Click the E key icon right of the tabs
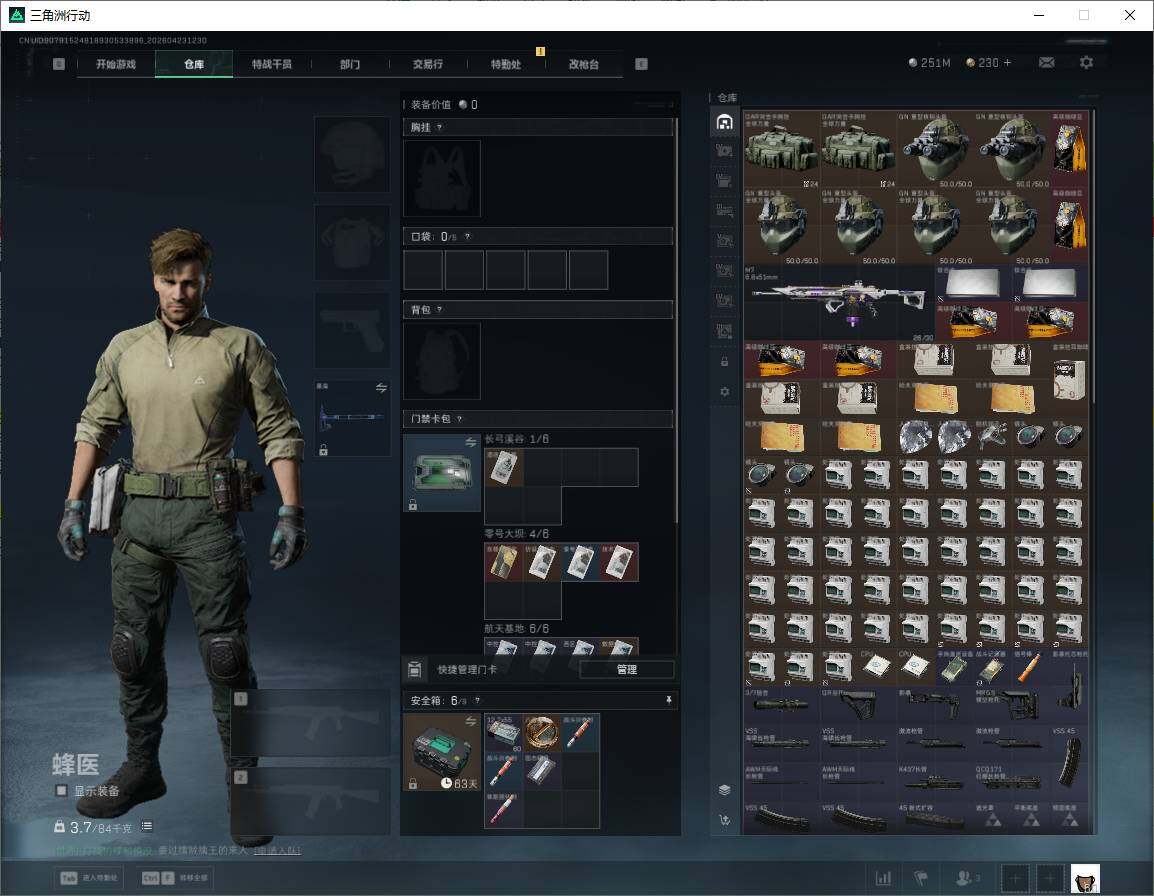The height and width of the screenshot is (896, 1154). (x=641, y=64)
